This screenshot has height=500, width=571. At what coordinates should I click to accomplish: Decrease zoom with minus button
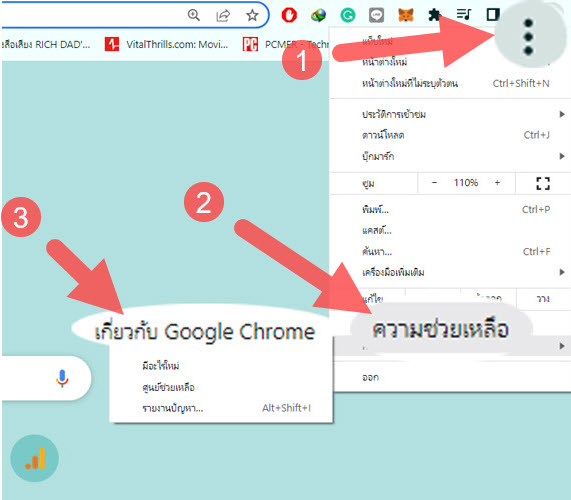(x=434, y=182)
